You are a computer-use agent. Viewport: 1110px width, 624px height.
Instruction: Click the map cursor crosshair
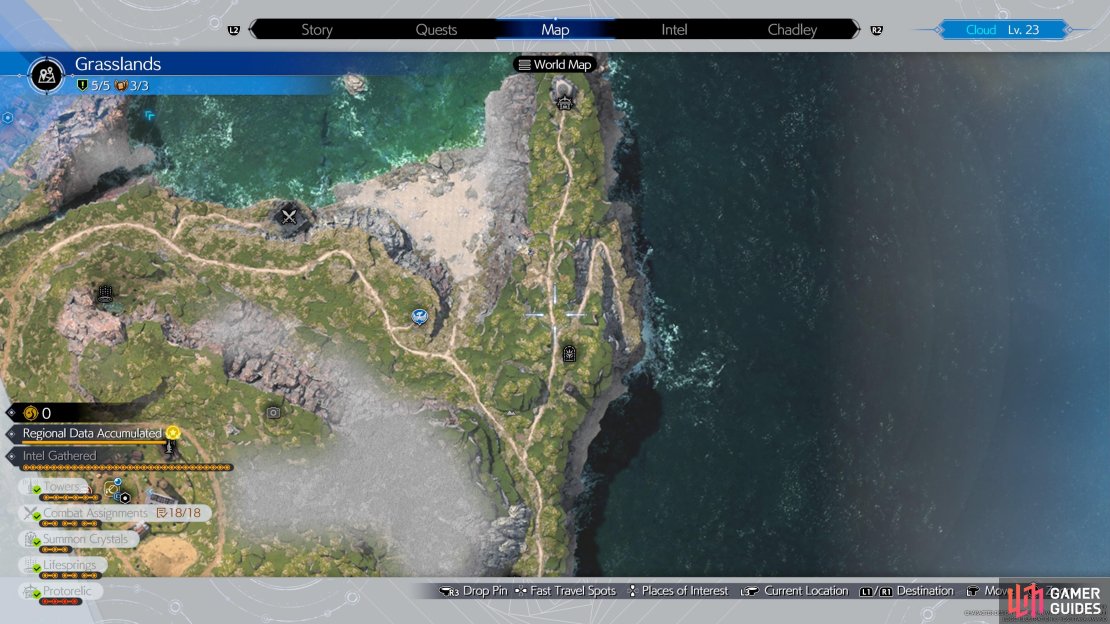(x=555, y=314)
